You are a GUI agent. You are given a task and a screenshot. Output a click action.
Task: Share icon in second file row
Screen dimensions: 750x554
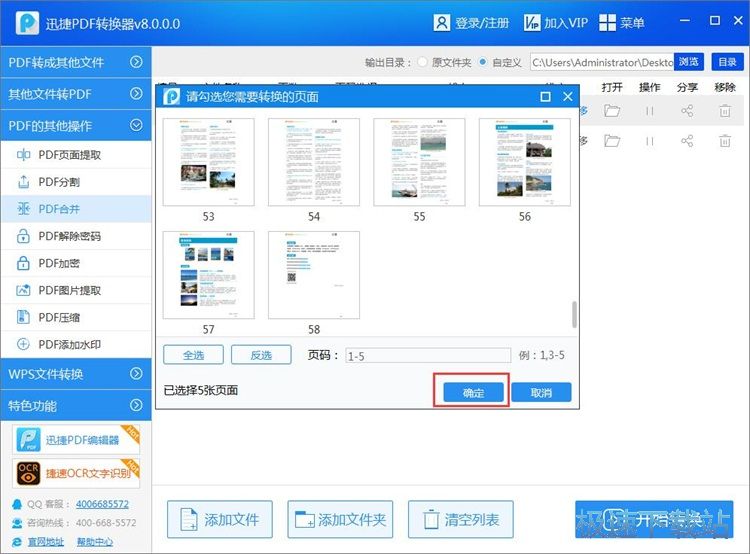coord(687,141)
